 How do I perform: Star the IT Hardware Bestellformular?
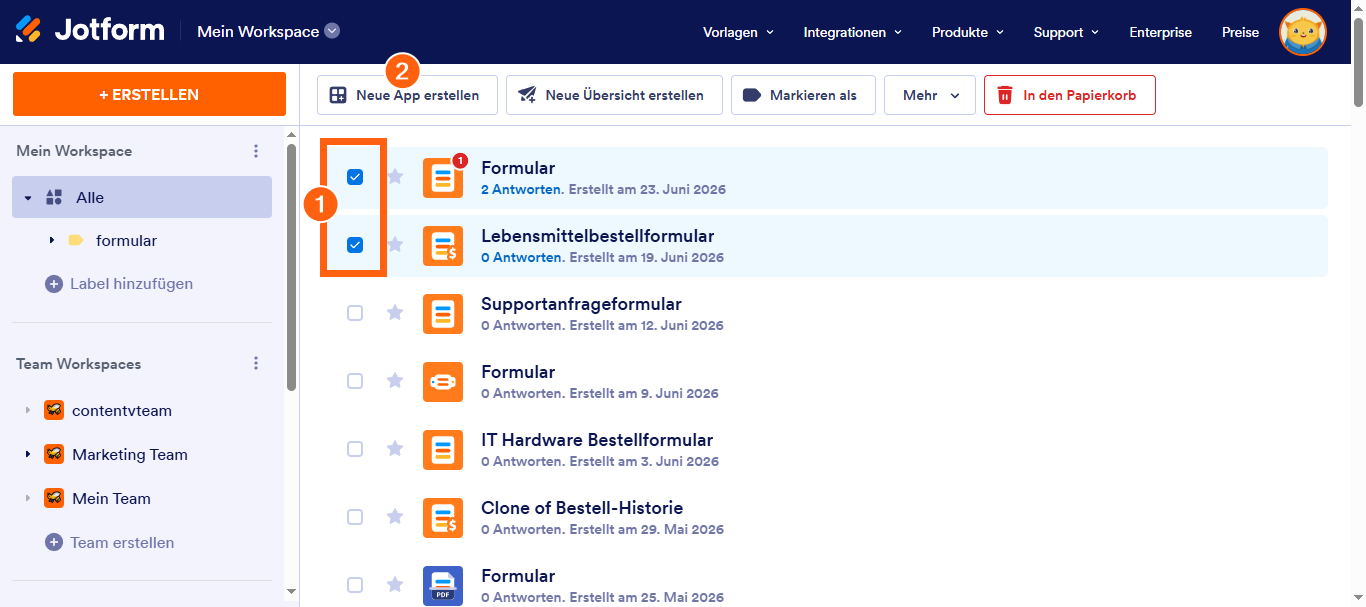[395, 449]
